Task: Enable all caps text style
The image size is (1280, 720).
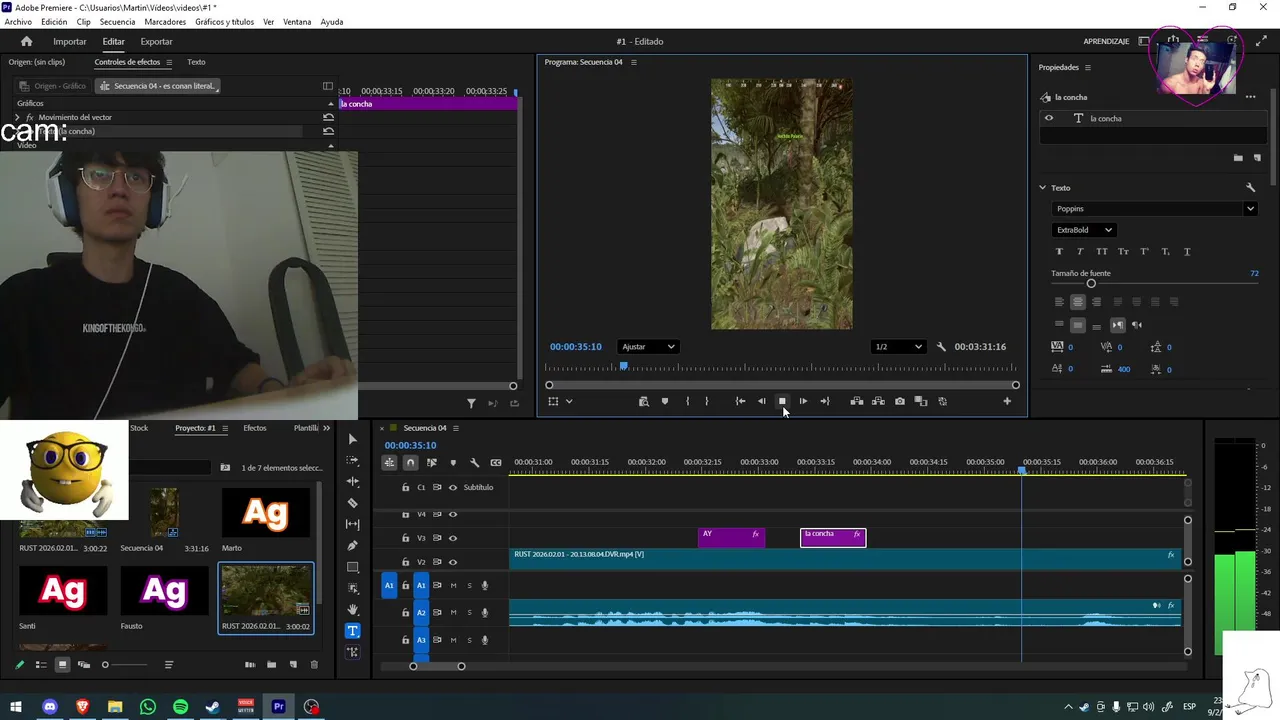Action: (1102, 252)
